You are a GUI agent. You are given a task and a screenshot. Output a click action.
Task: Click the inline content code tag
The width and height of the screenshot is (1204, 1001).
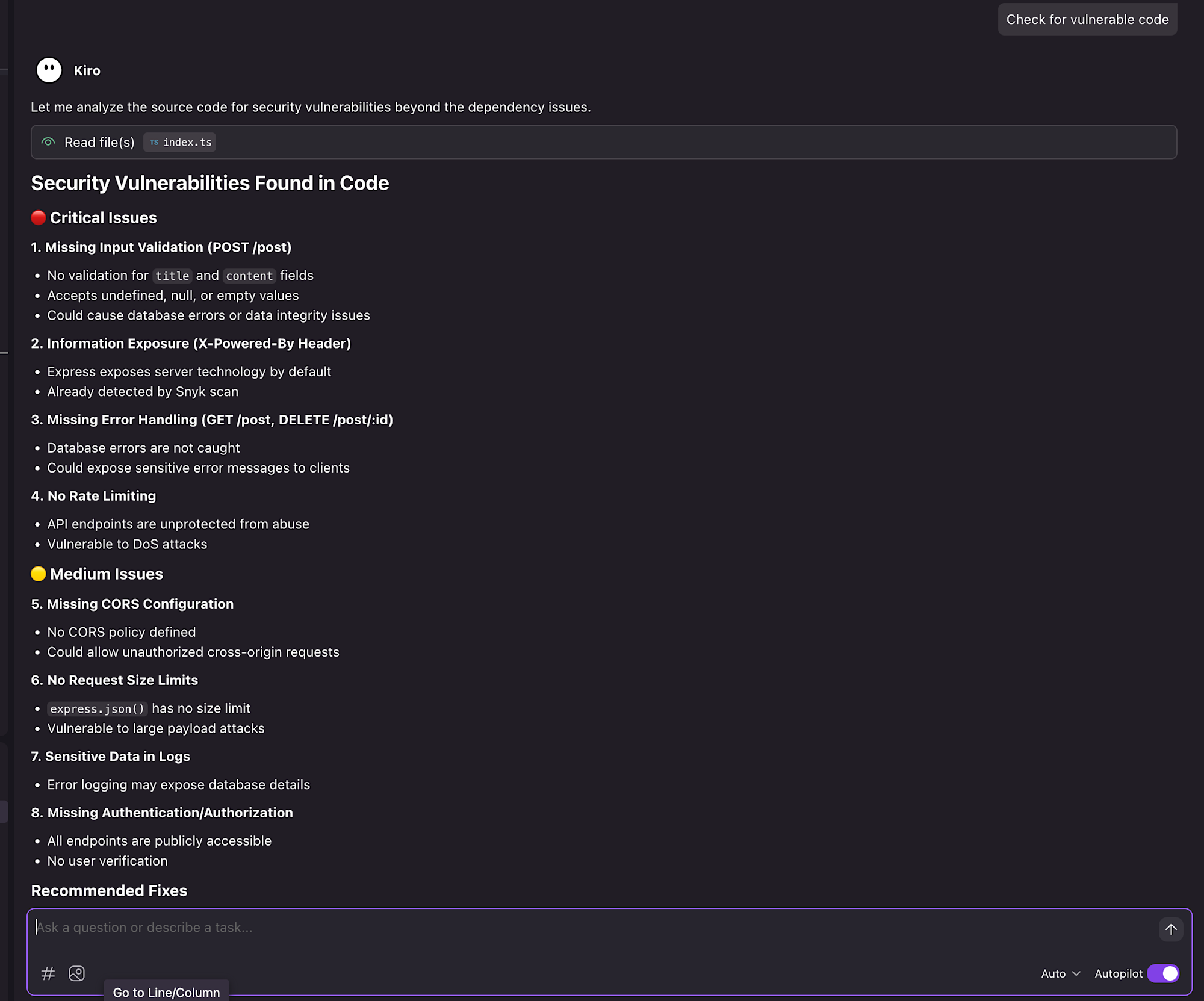tap(249, 276)
